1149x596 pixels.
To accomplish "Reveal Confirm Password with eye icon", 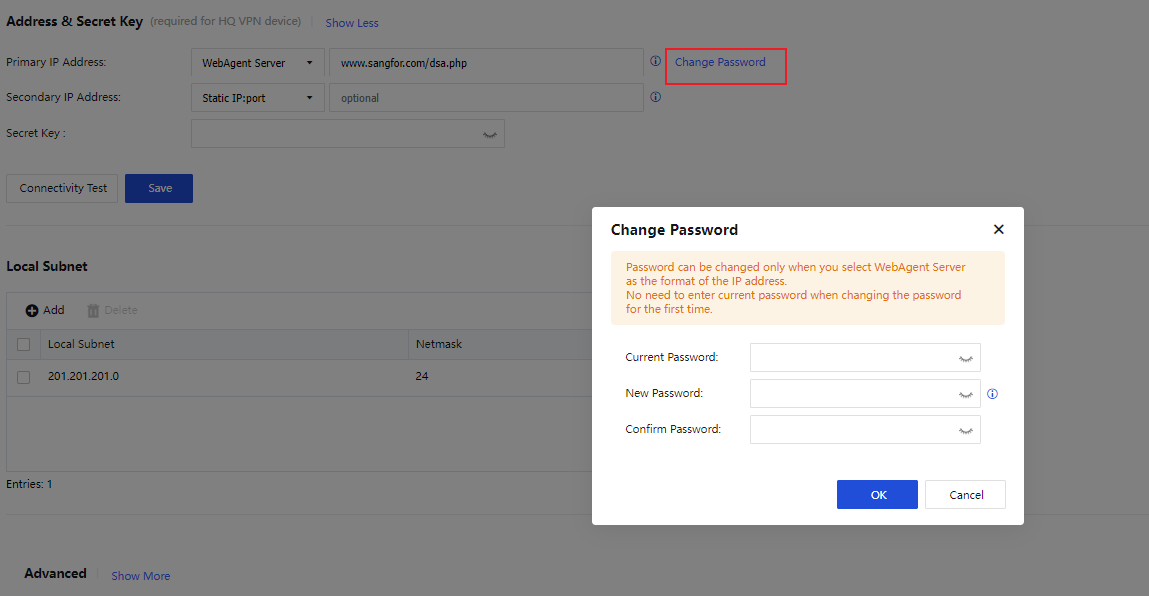I will (x=965, y=430).
